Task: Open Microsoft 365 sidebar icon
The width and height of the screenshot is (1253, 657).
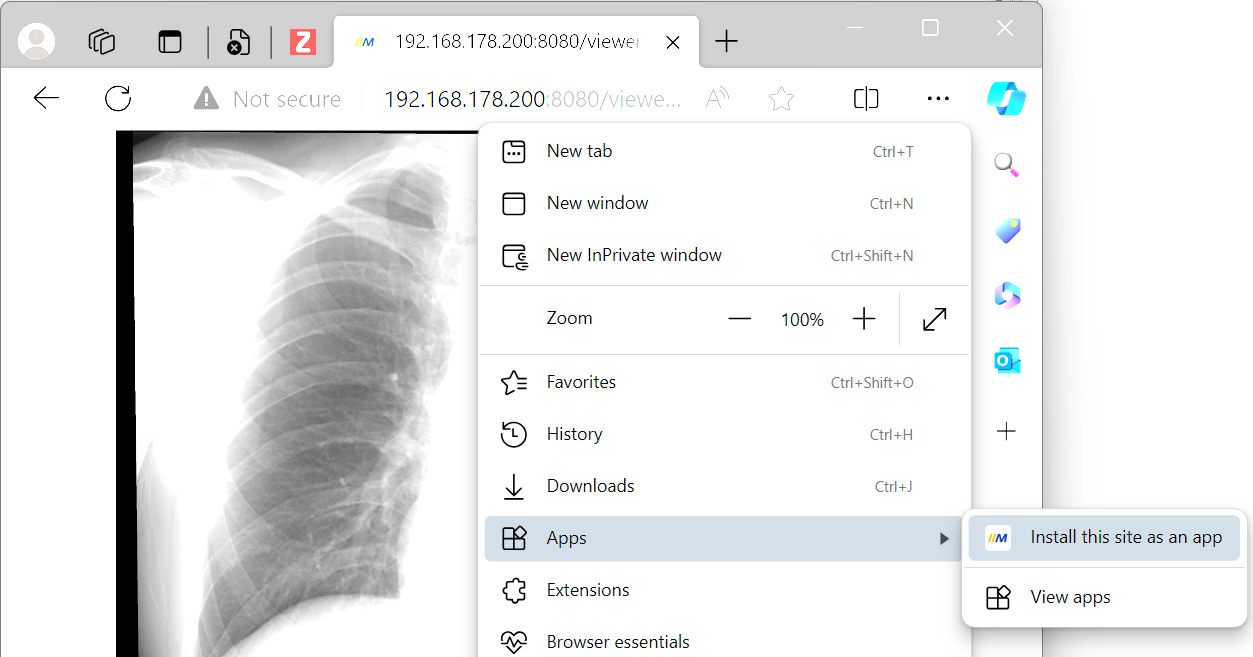Action: click(x=1006, y=296)
